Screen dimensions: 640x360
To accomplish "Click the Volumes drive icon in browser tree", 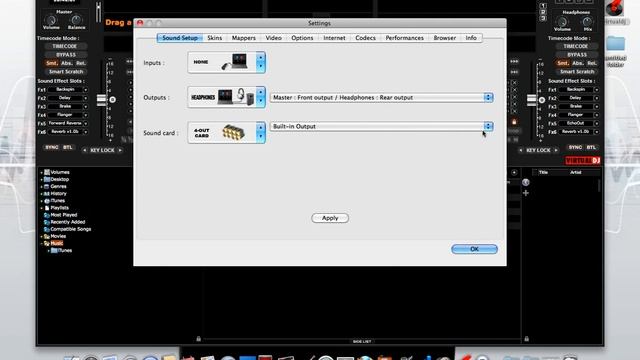I will click(47, 172).
